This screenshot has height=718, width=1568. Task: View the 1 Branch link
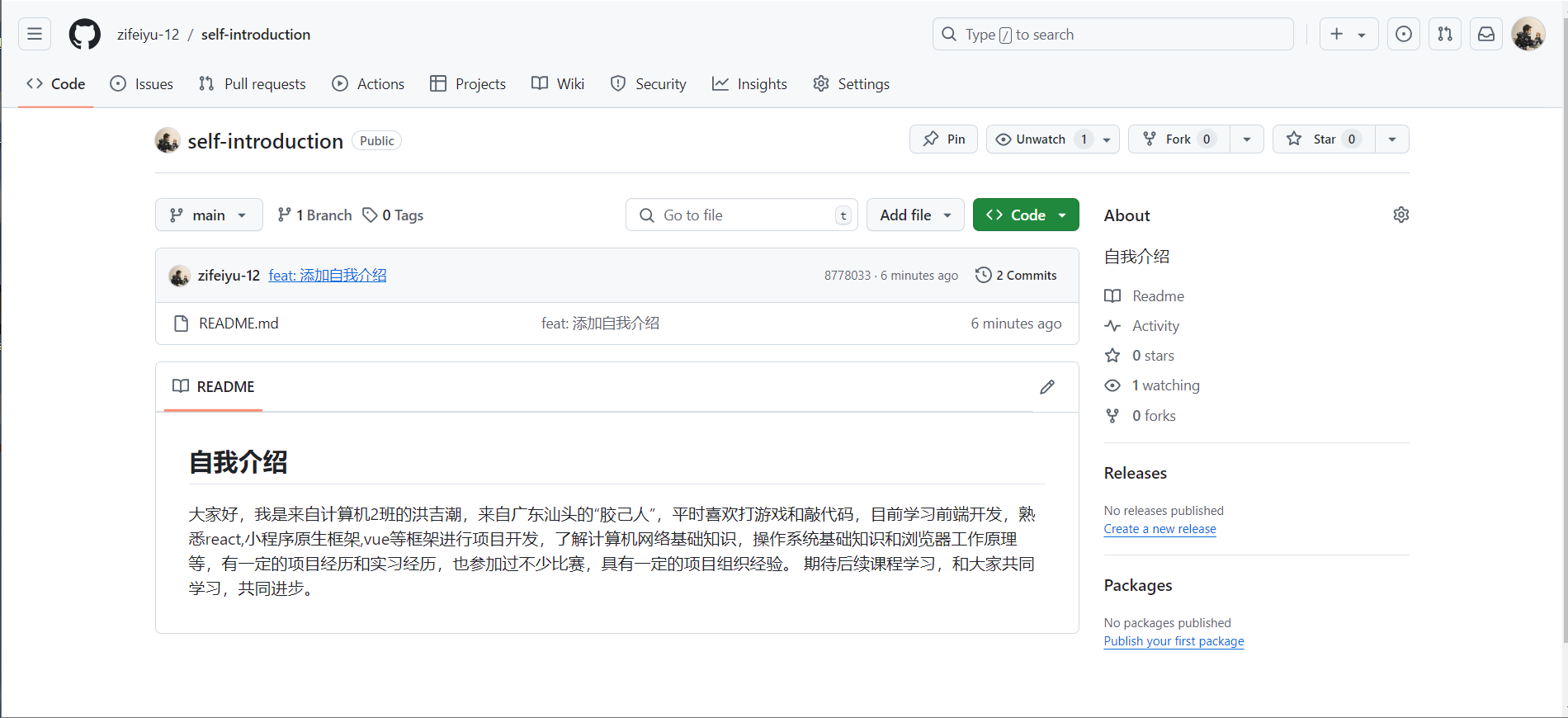point(314,215)
